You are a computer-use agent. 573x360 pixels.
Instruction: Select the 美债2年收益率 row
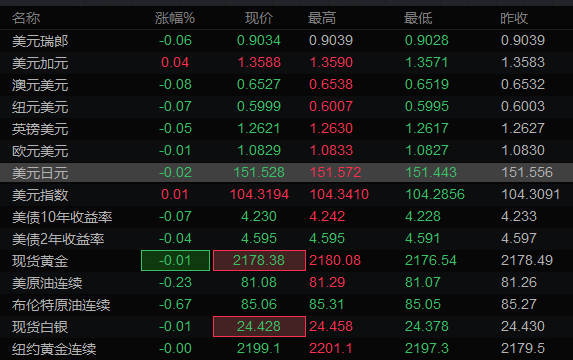click(x=286, y=238)
